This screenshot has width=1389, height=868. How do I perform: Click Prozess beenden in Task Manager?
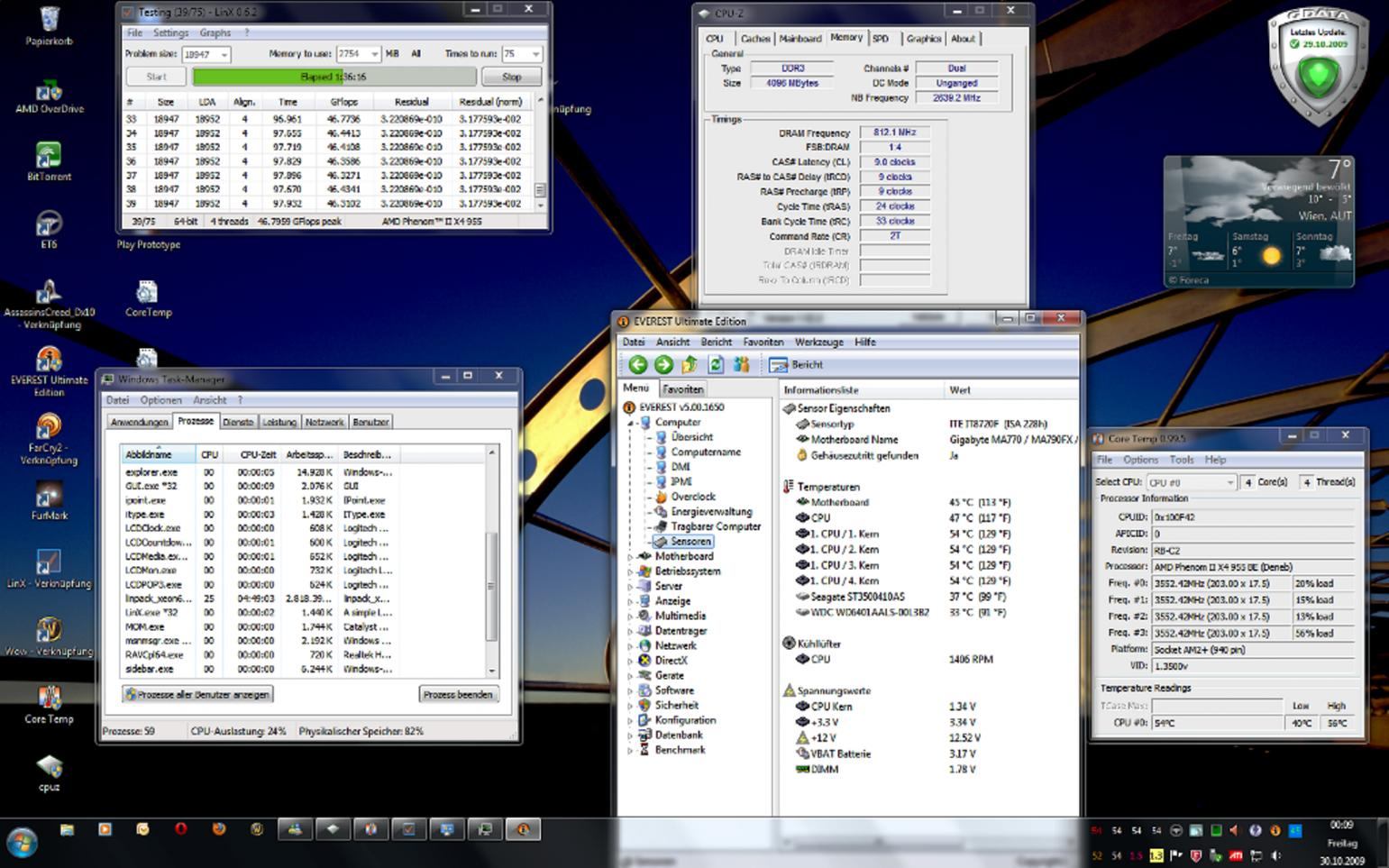tap(458, 694)
